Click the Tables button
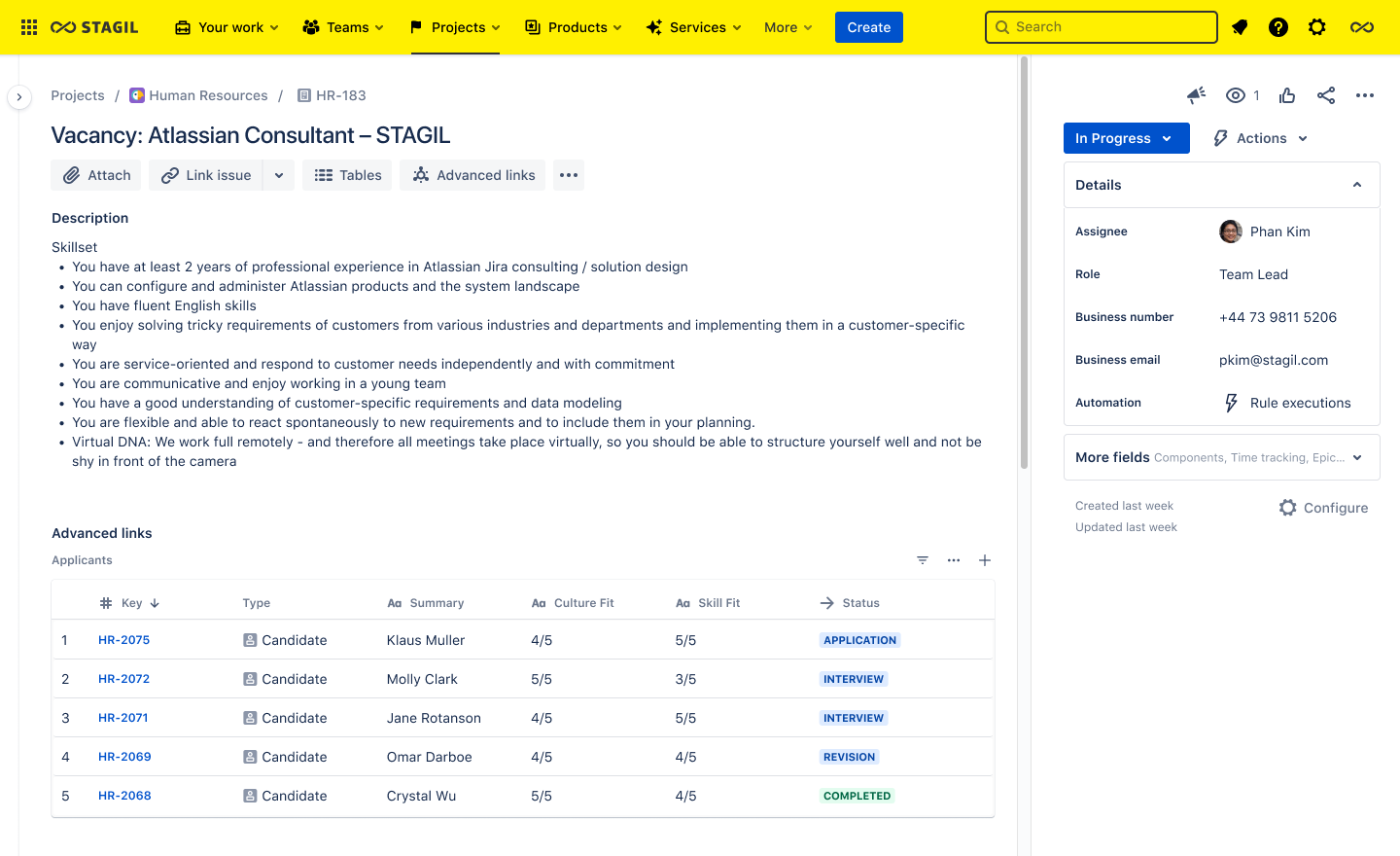Image resolution: width=1400 pixels, height=856 pixels. [x=347, y=175]
